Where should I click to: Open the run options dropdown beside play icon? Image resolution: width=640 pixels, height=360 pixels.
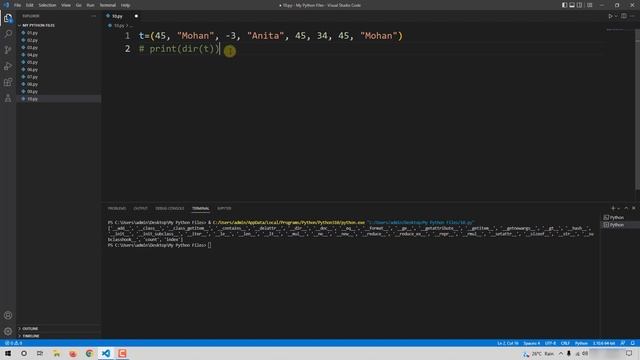(x=616, y=16)
